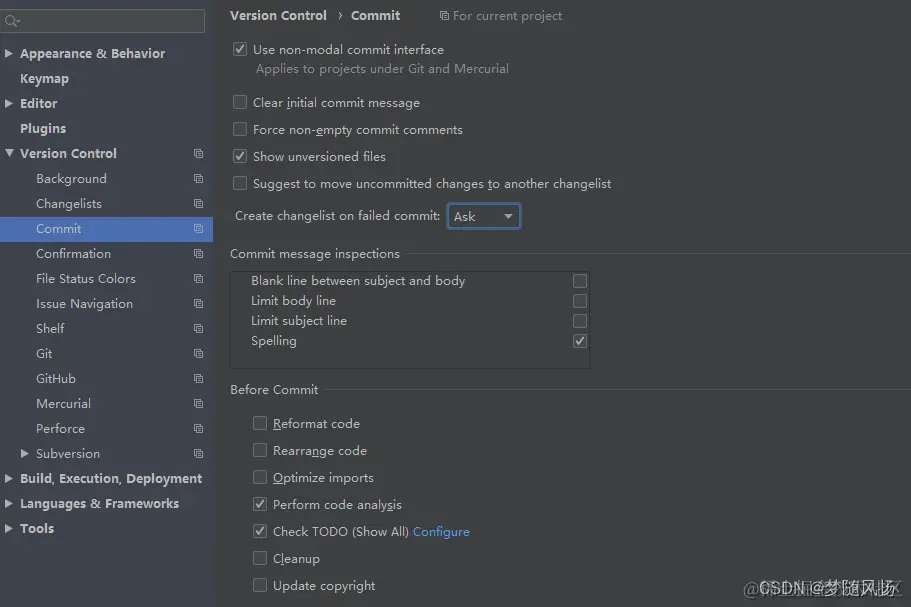This screenshot has width=911, height=607.
Task: Open the Confirmation settings page
Action: tap(73, 254)
